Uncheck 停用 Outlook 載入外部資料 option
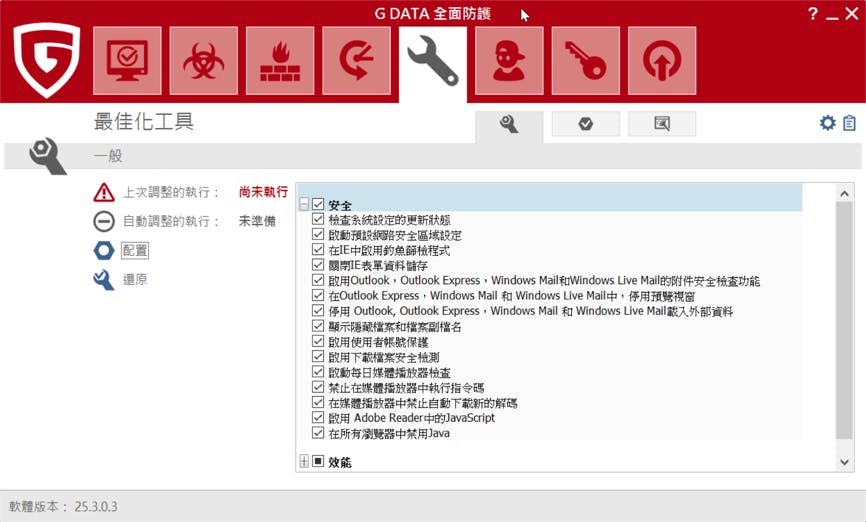This screenshot has height=522, width=866. click(318, 310)
